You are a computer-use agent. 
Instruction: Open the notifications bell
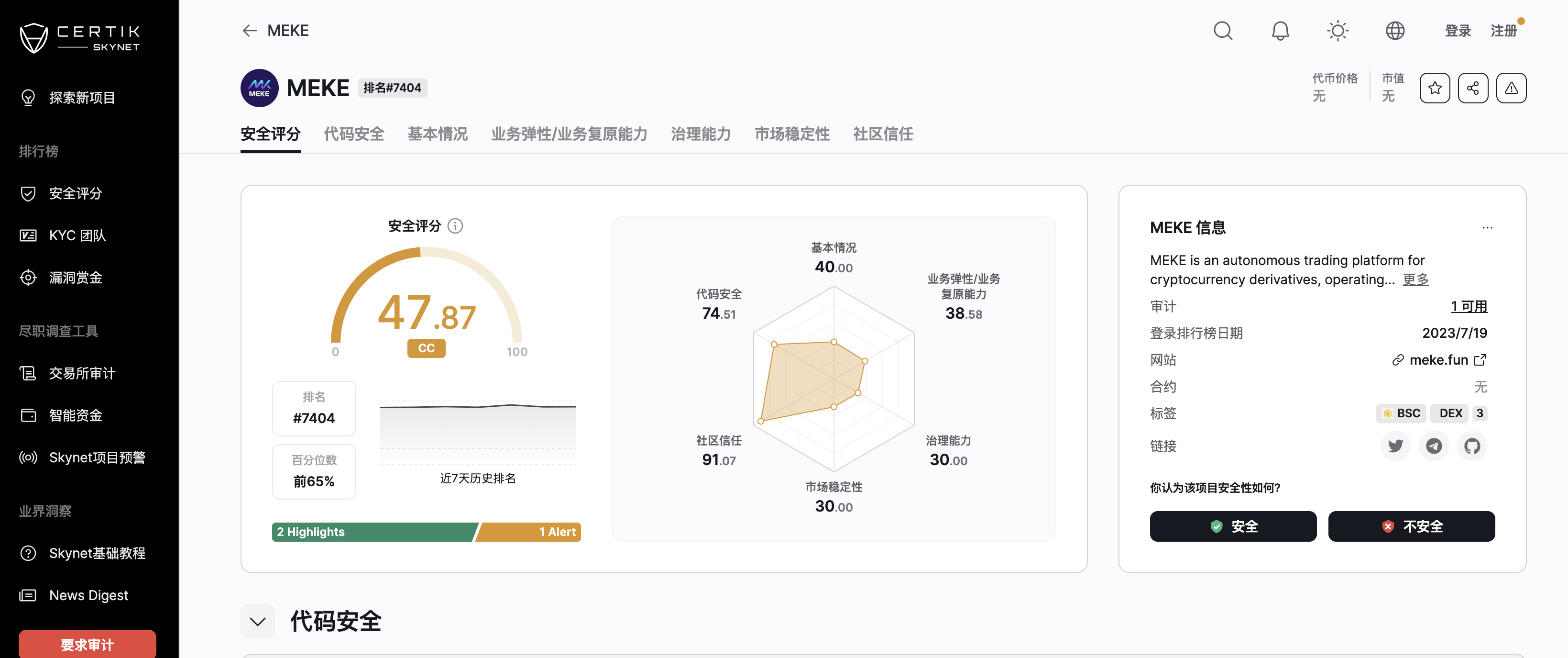pos(1280,31)
